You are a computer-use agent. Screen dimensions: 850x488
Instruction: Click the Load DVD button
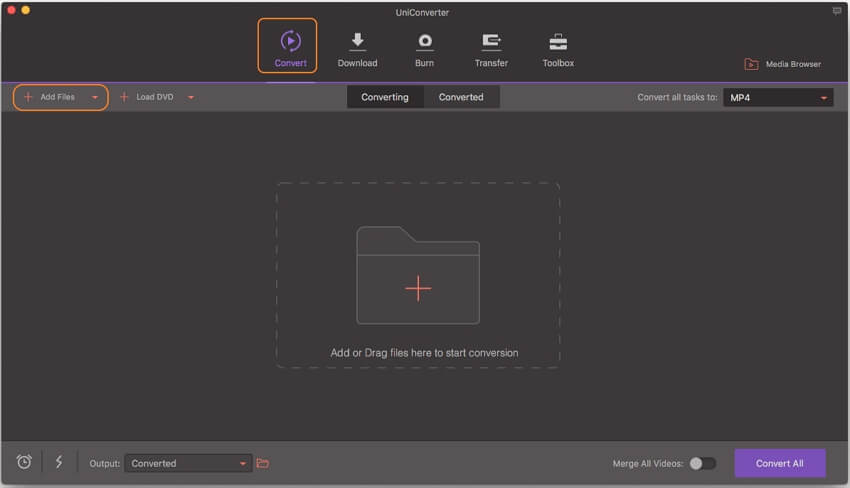coord(146,97)
